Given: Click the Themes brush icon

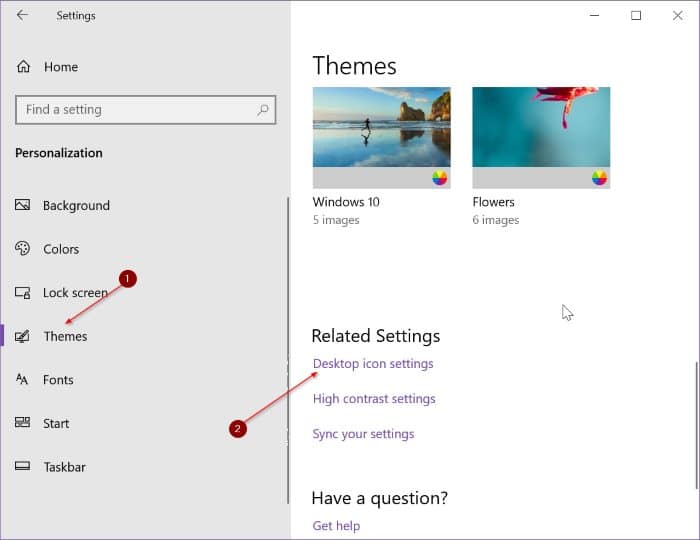Looking at the screenshot, I should pyautogui.click(x=22, y=336).
